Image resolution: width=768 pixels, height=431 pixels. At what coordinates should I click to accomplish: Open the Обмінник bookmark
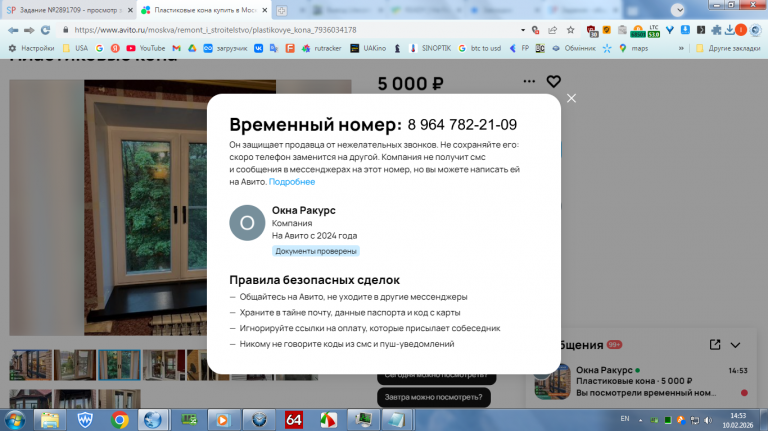pos(574,48)
